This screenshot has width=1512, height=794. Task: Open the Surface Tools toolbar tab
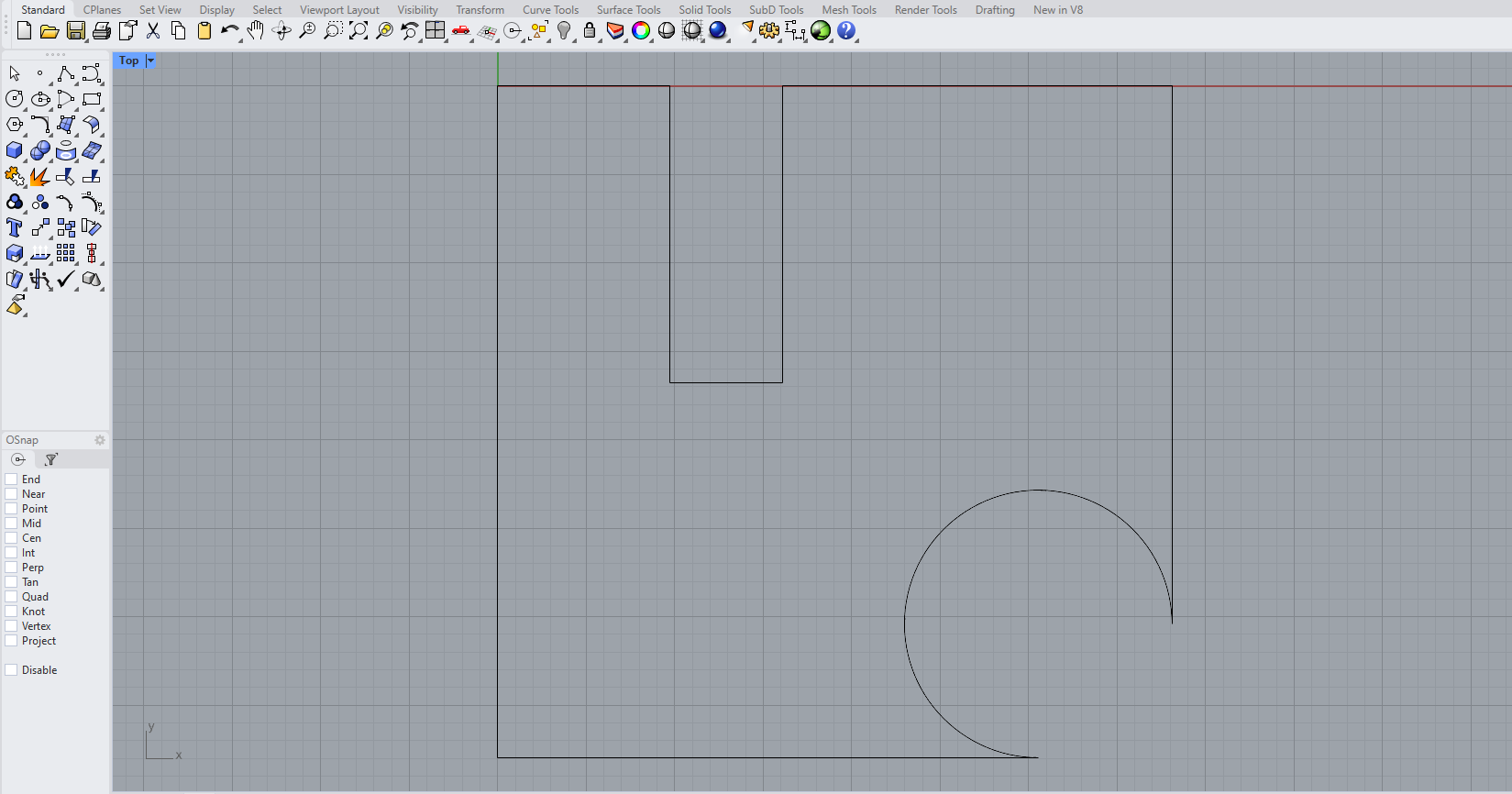point(628,10)
